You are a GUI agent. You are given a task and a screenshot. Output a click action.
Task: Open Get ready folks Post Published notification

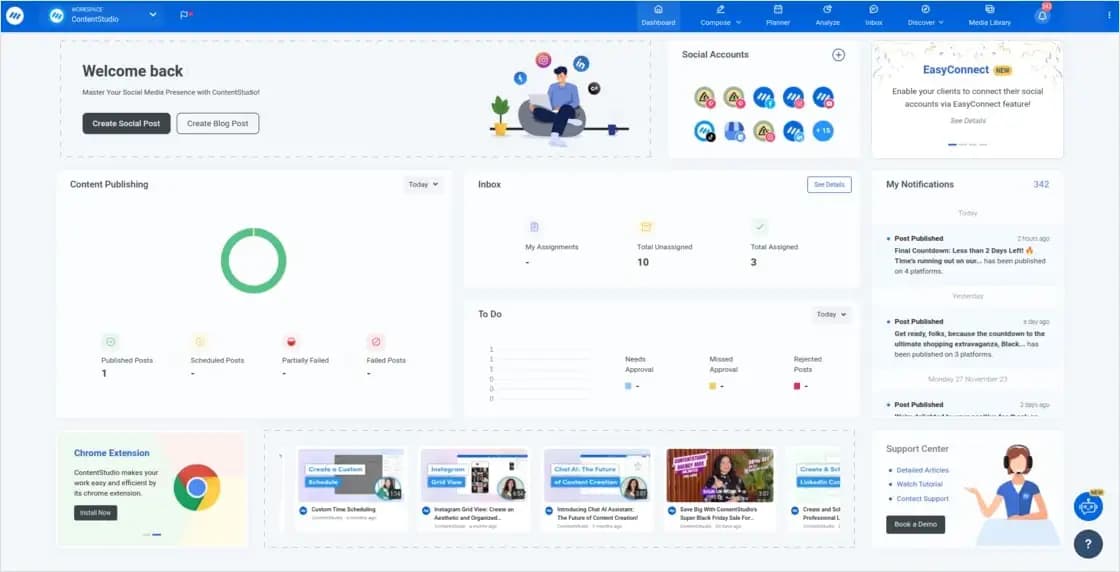[968, 338]
